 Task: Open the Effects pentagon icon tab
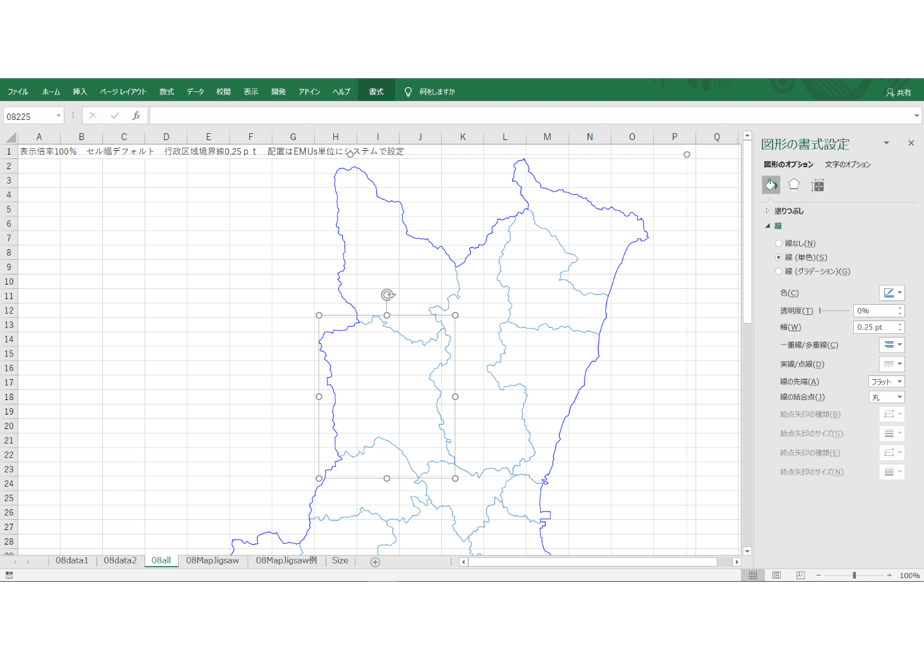[x=794, y=186]
